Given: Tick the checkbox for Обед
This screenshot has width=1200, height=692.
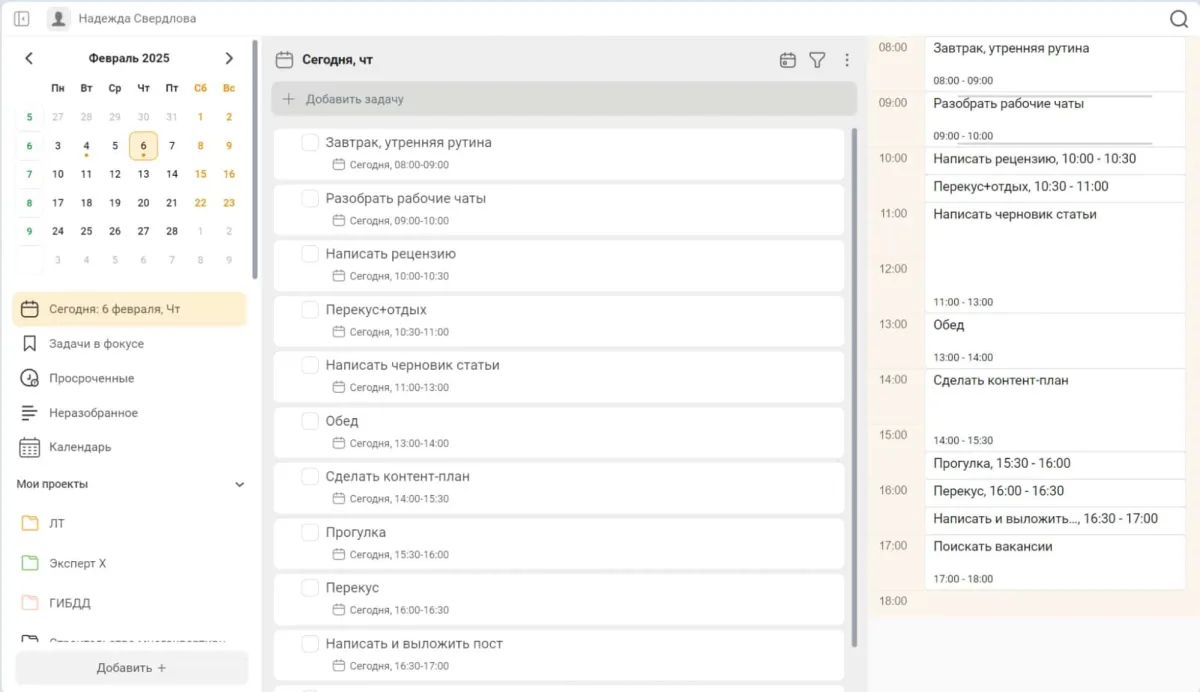Looking at the screenshot, I should pos(310,421).
